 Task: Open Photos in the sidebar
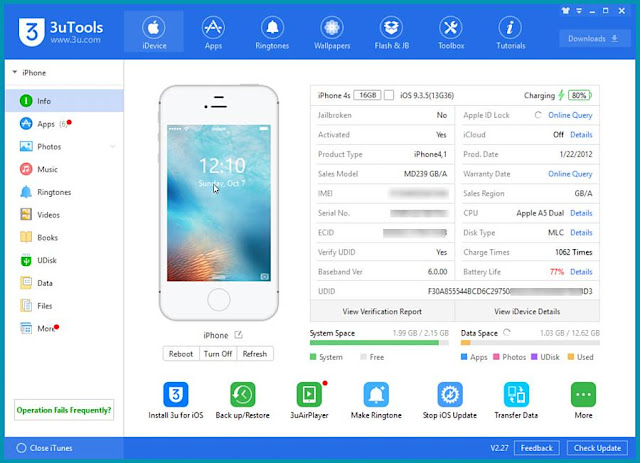pos(64,146)
